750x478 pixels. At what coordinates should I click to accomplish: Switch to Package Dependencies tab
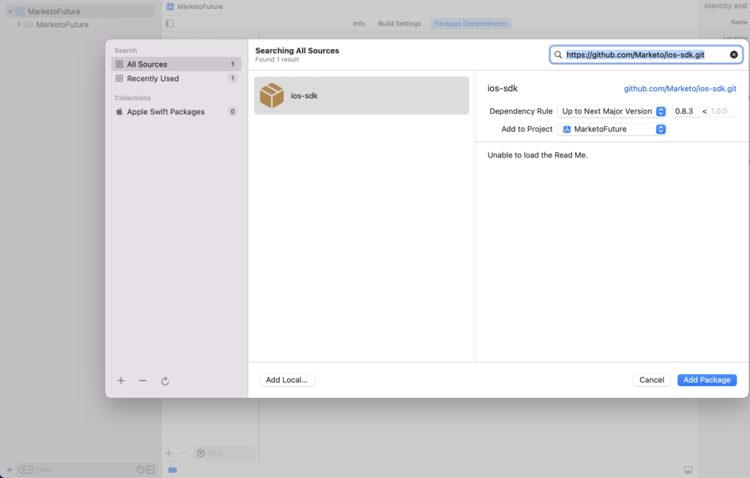point(471,23)
